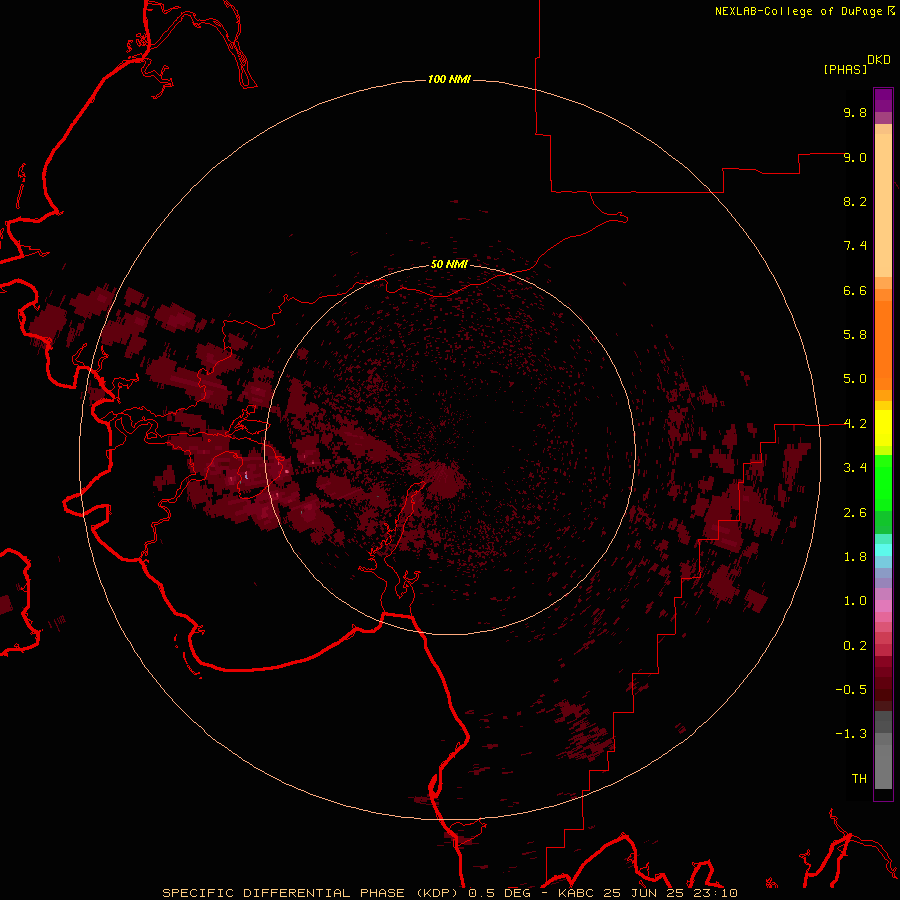Click the 50 NMI range ring label
This screenshot has width=900, height=900.
pos(449,264)
